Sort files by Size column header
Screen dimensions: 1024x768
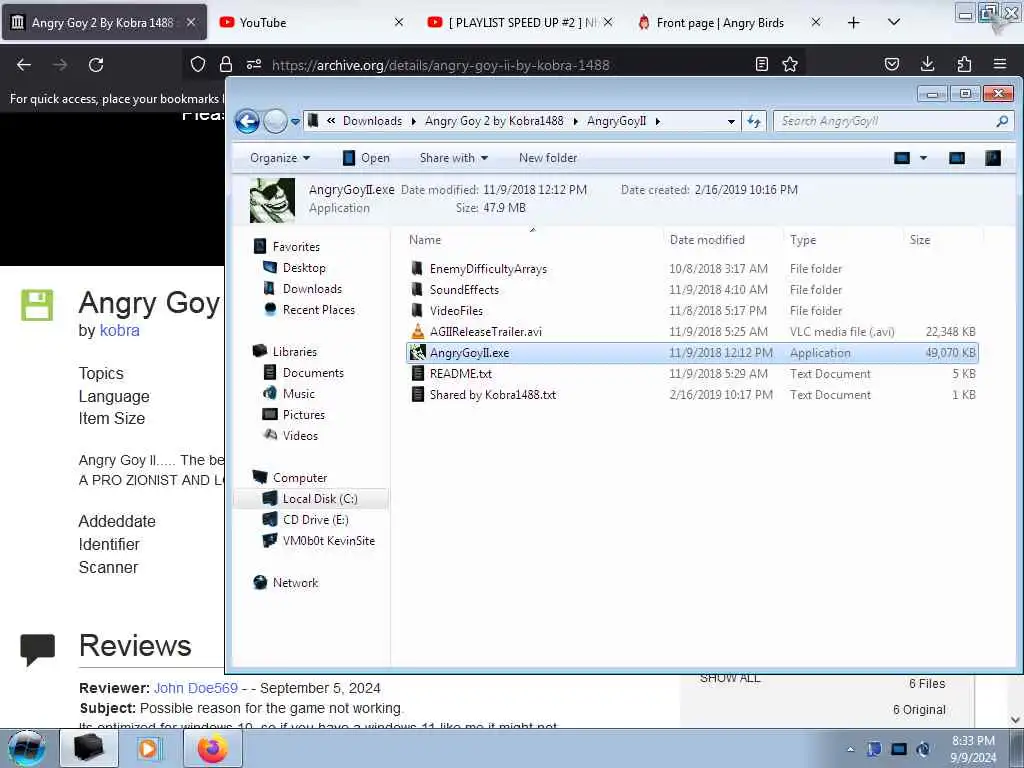pos(920,240)
